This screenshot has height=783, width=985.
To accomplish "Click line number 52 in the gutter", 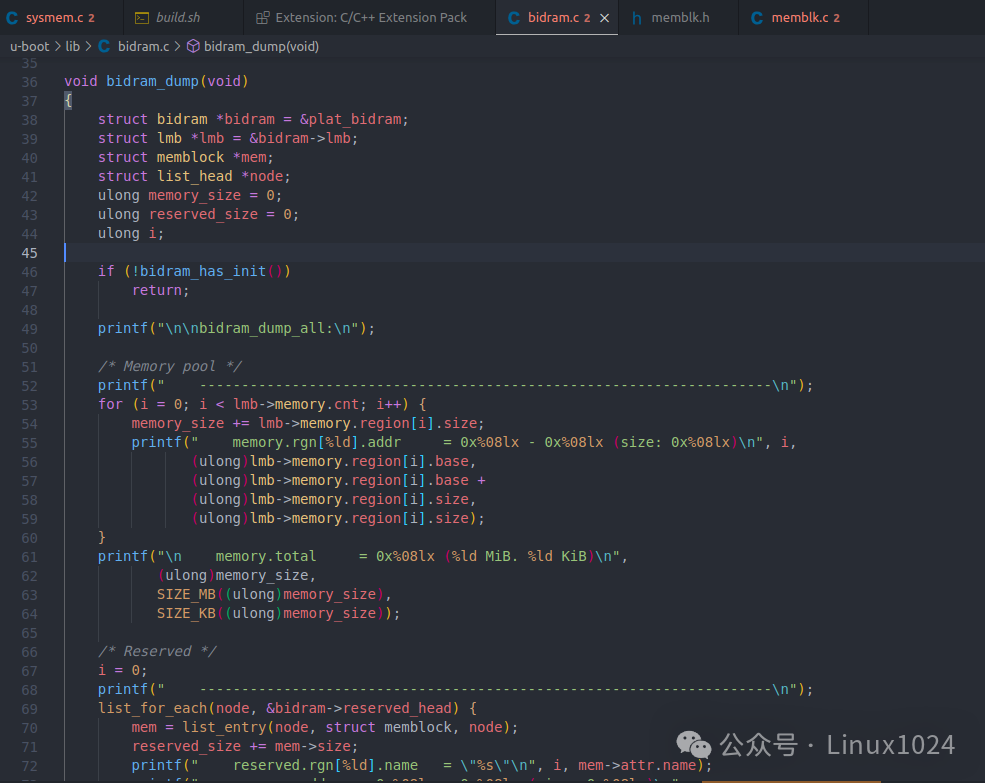I will [28, 386].
